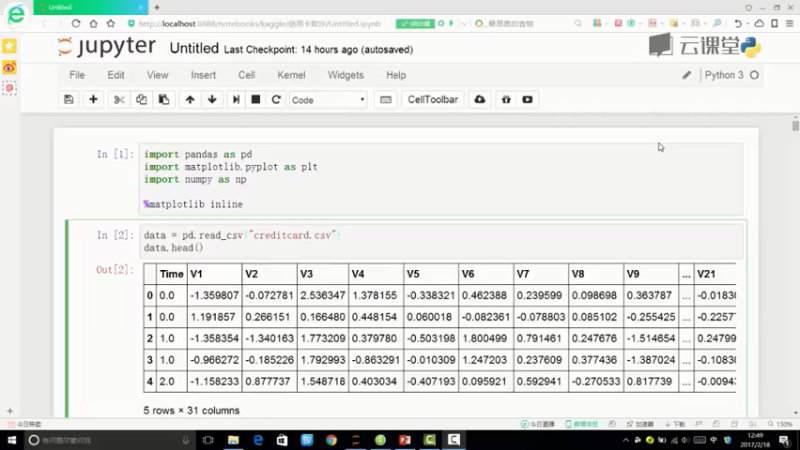Screen dimensions: 800x450
Task: Click browser home button
Action: point(93,23)
